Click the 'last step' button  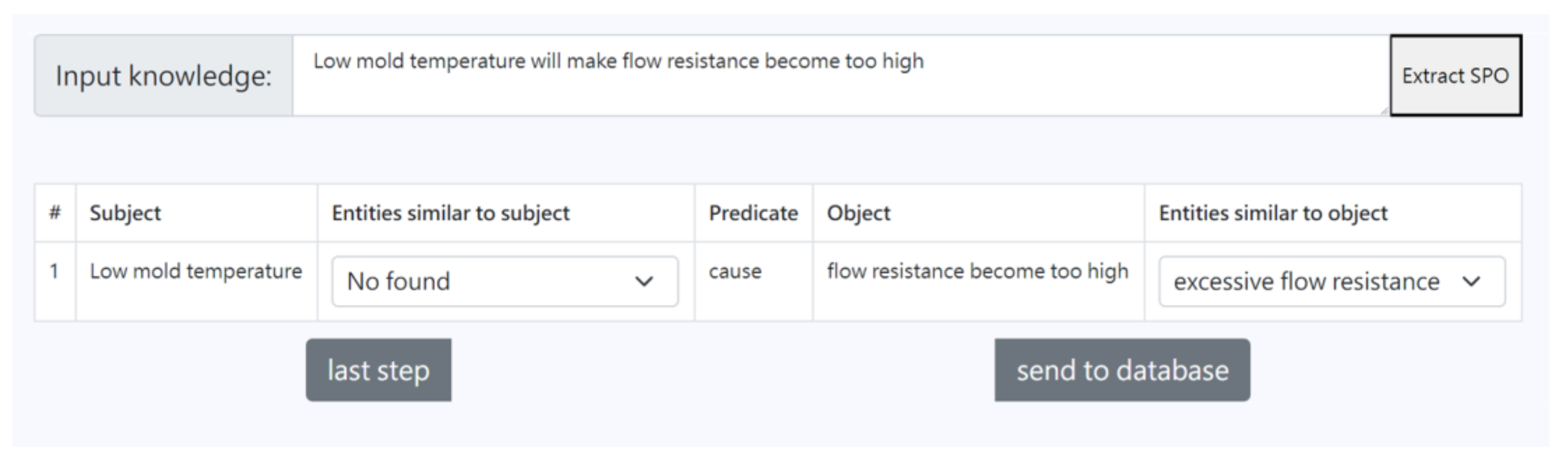tap(378, 370)
